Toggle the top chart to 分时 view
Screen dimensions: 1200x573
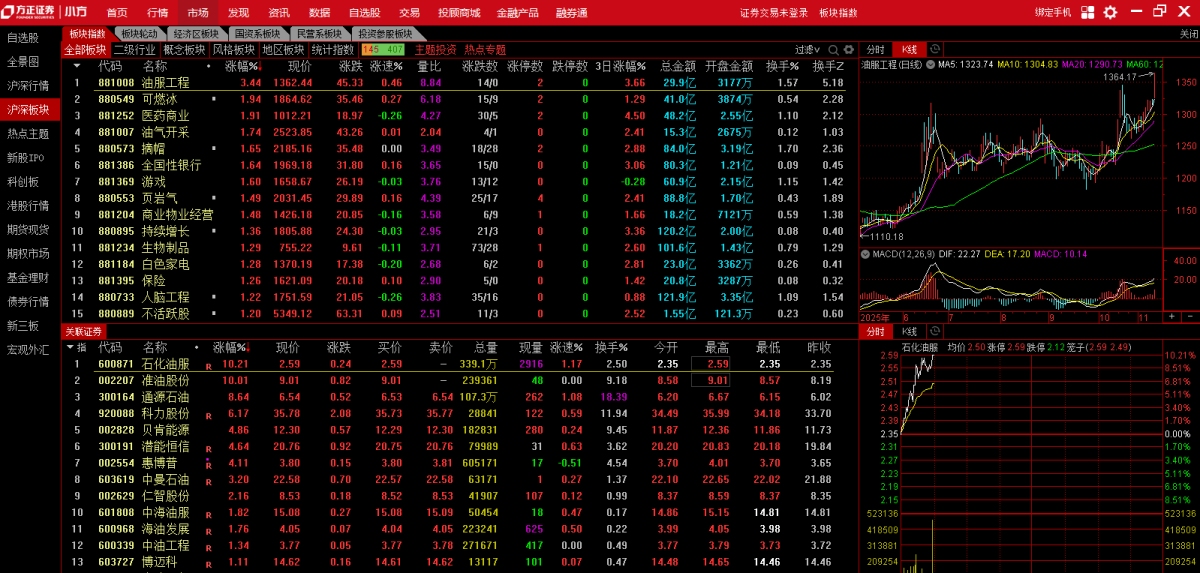coord(875,49)
